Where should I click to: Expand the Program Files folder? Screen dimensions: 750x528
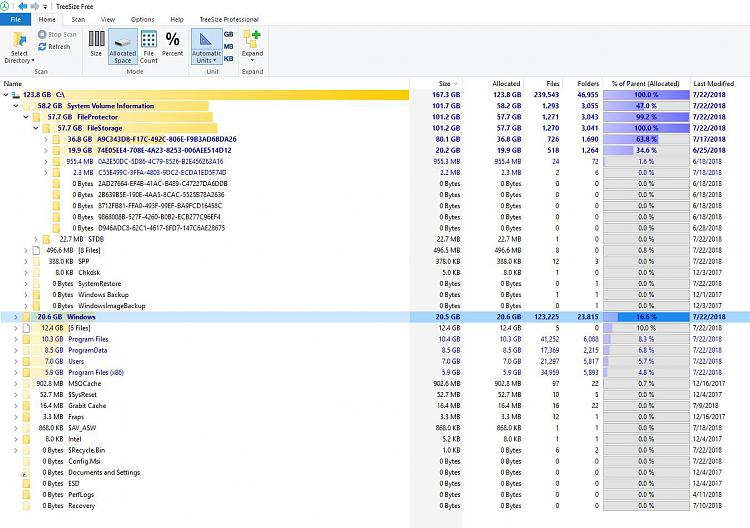(16, 339)
